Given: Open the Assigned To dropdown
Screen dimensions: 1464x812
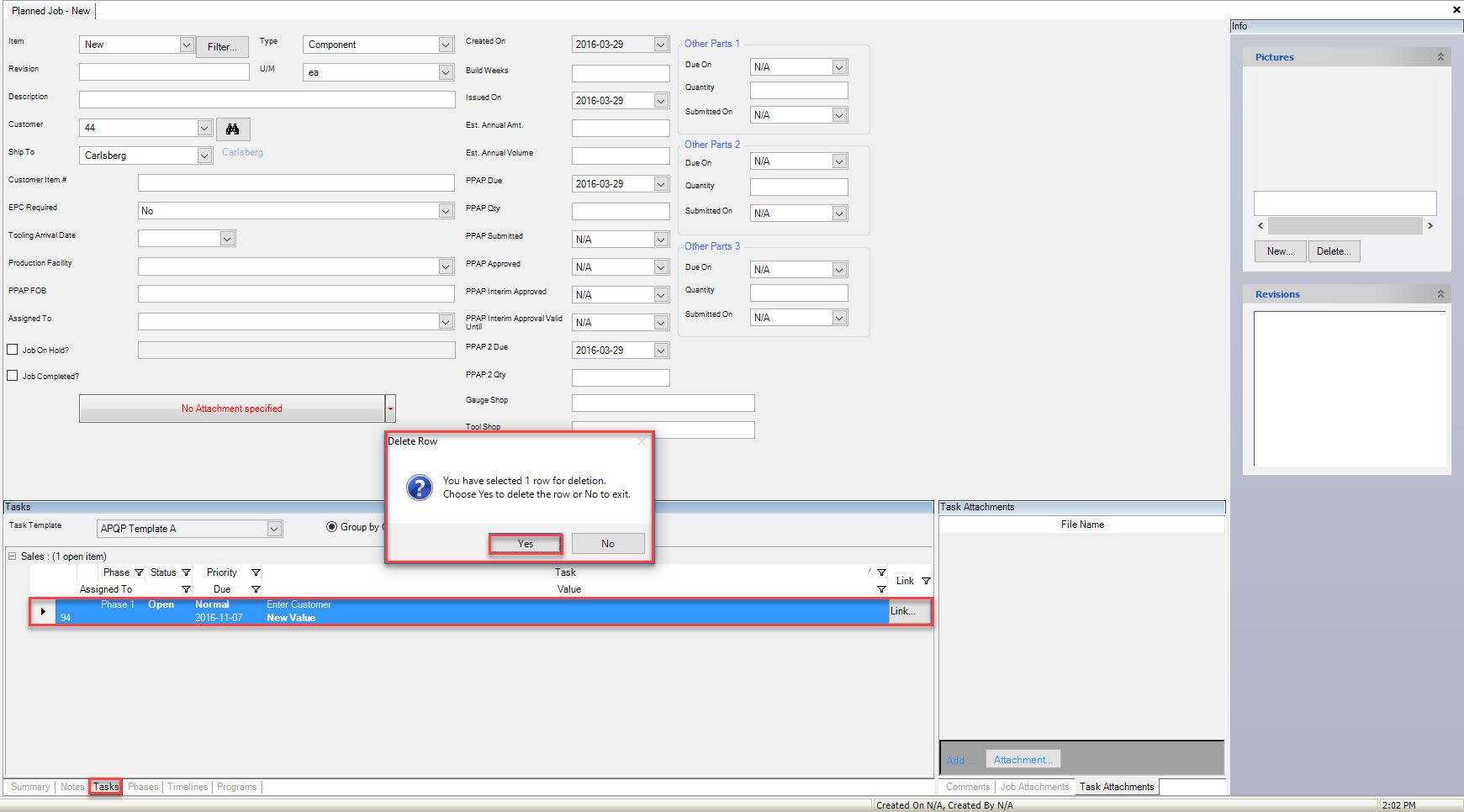Looking at the screenshot, I should coord(446,322).
